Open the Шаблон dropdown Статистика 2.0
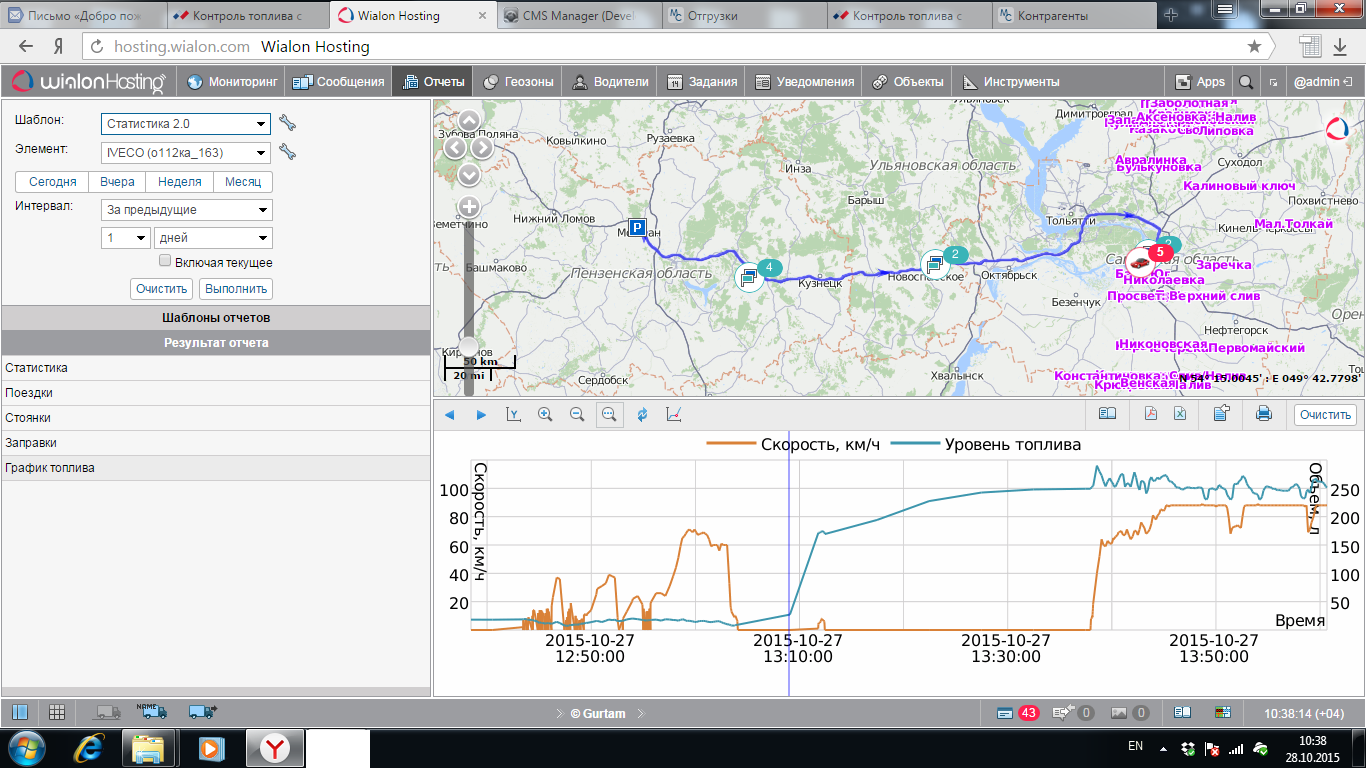Image resolution: width=1366 pixels, height=768 pixels. (x=186, y=124)
